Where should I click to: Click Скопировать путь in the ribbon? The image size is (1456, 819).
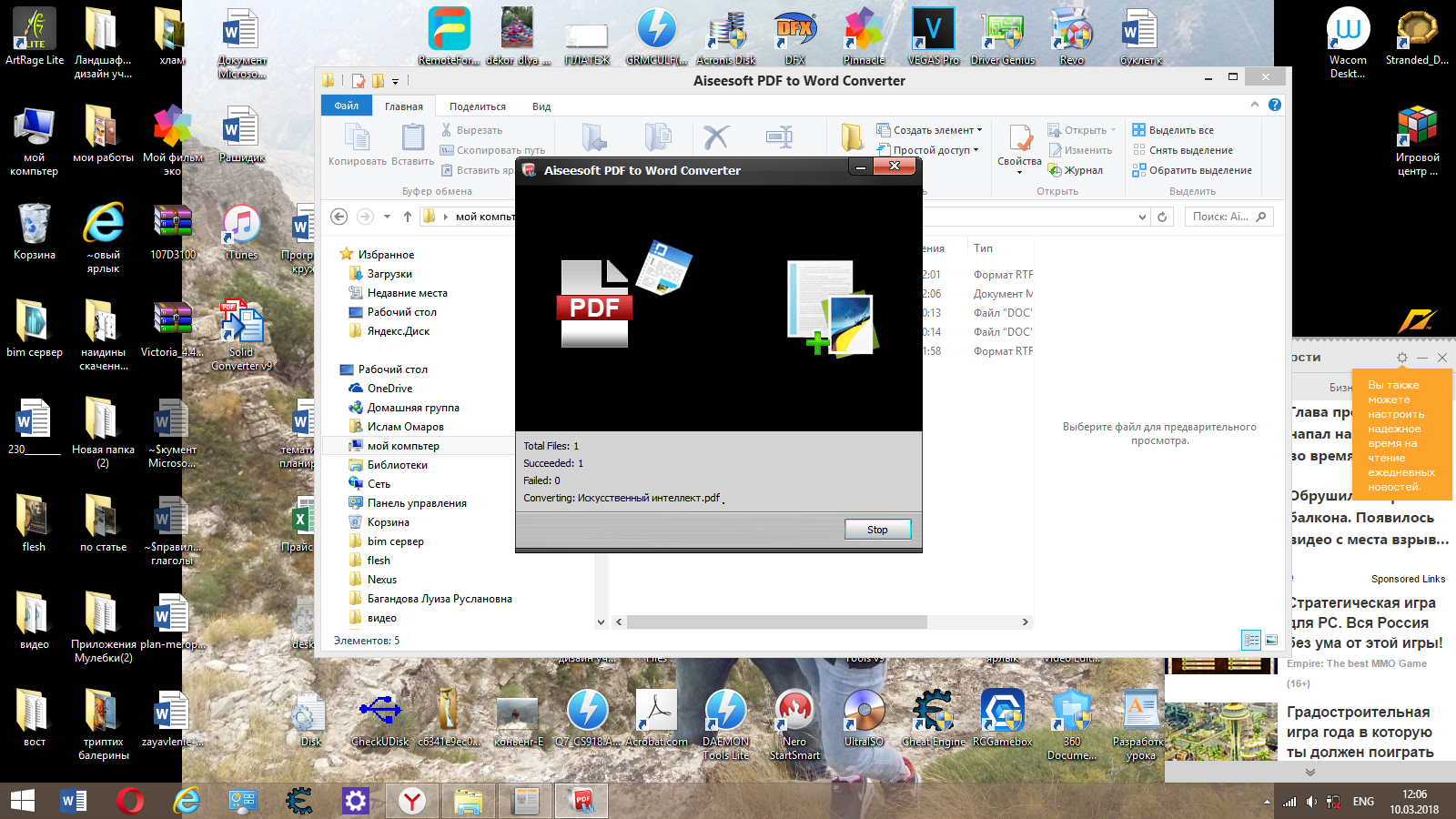492,150
